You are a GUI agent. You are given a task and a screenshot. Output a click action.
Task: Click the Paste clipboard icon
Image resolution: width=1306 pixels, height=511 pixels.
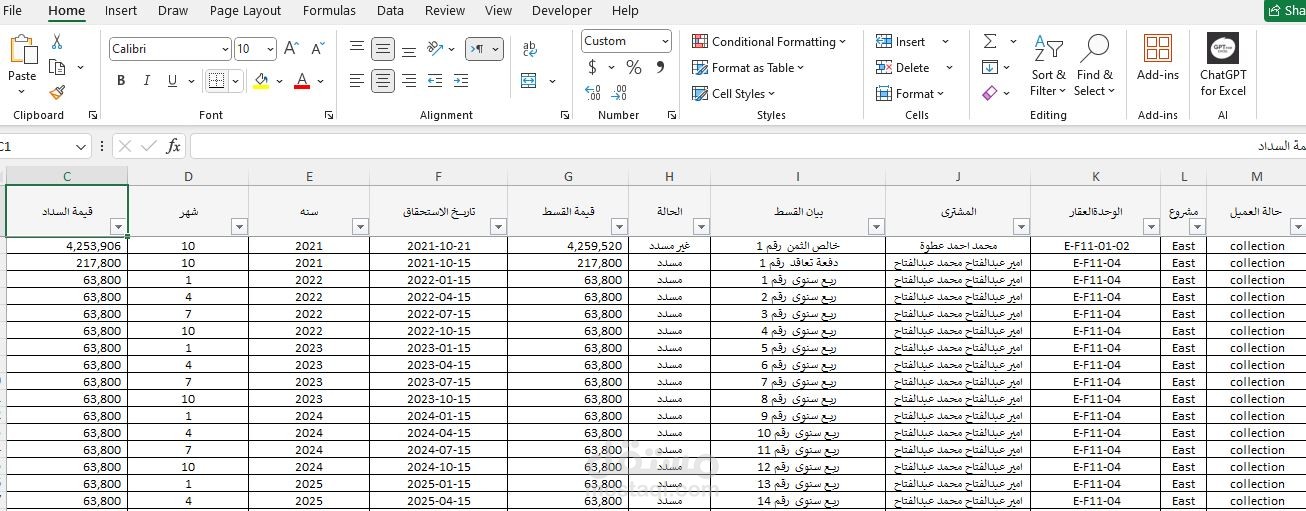22,50
